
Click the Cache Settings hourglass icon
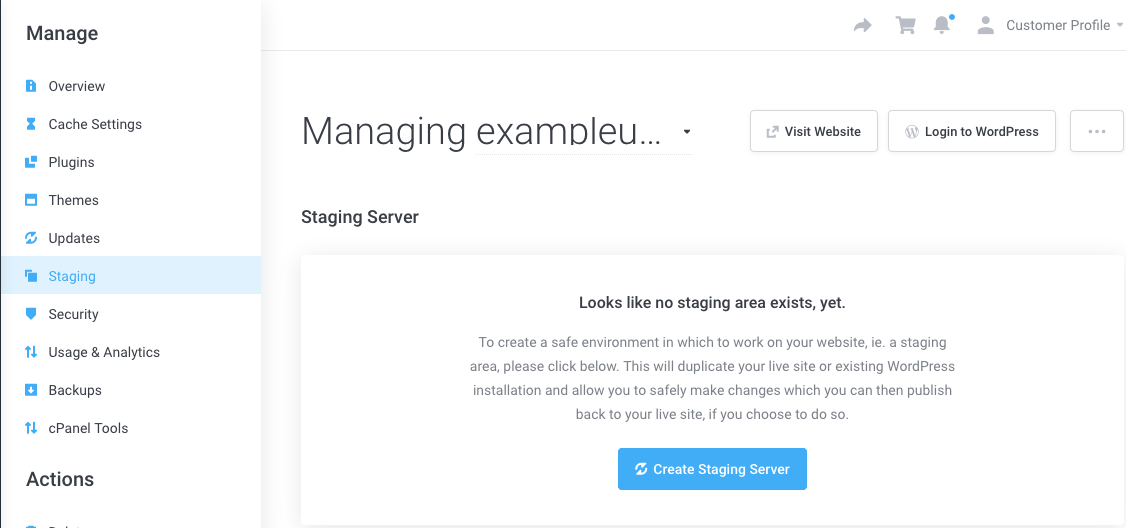[x=31, y=124]
